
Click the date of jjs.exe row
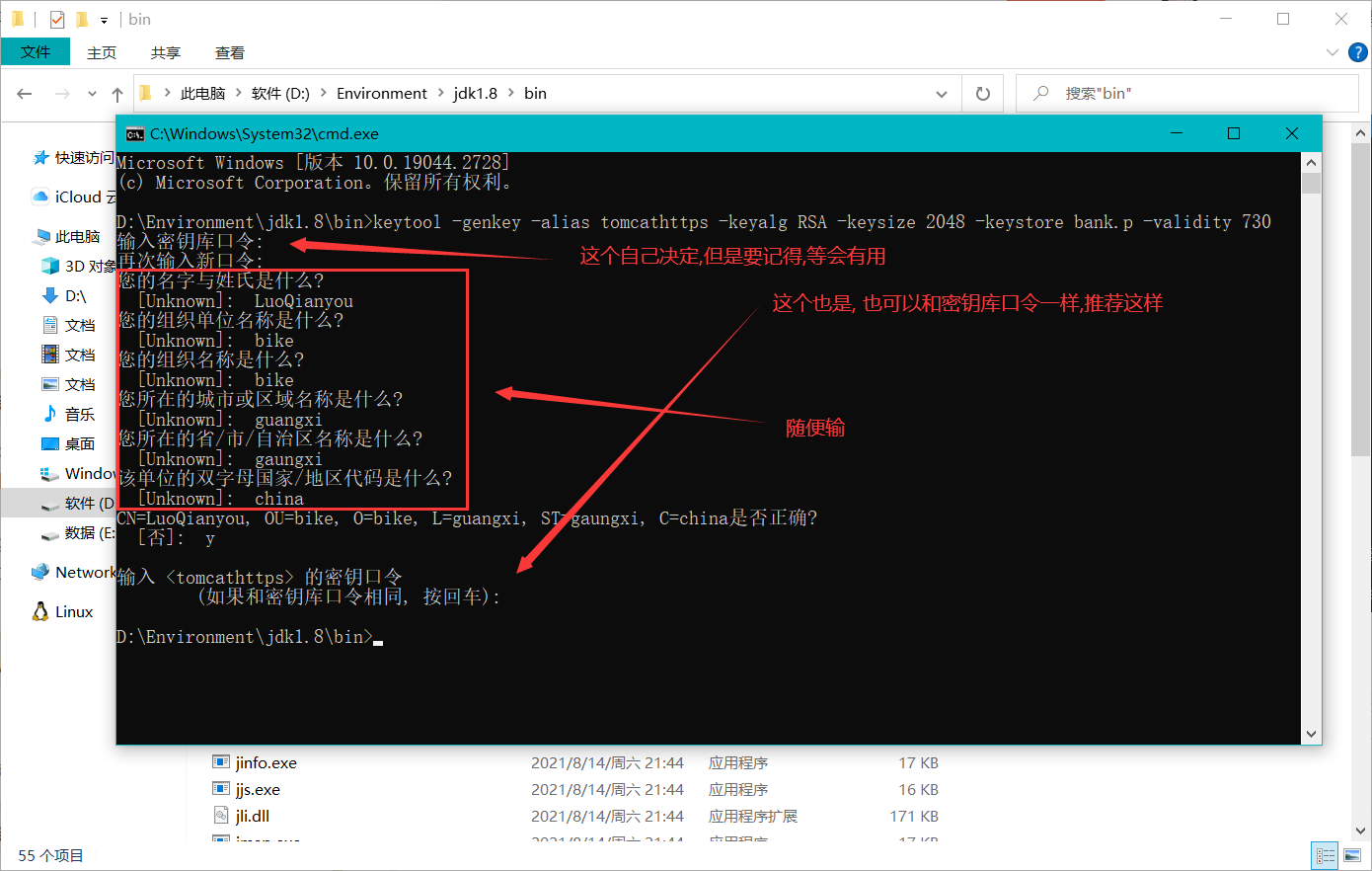point(607,790)
